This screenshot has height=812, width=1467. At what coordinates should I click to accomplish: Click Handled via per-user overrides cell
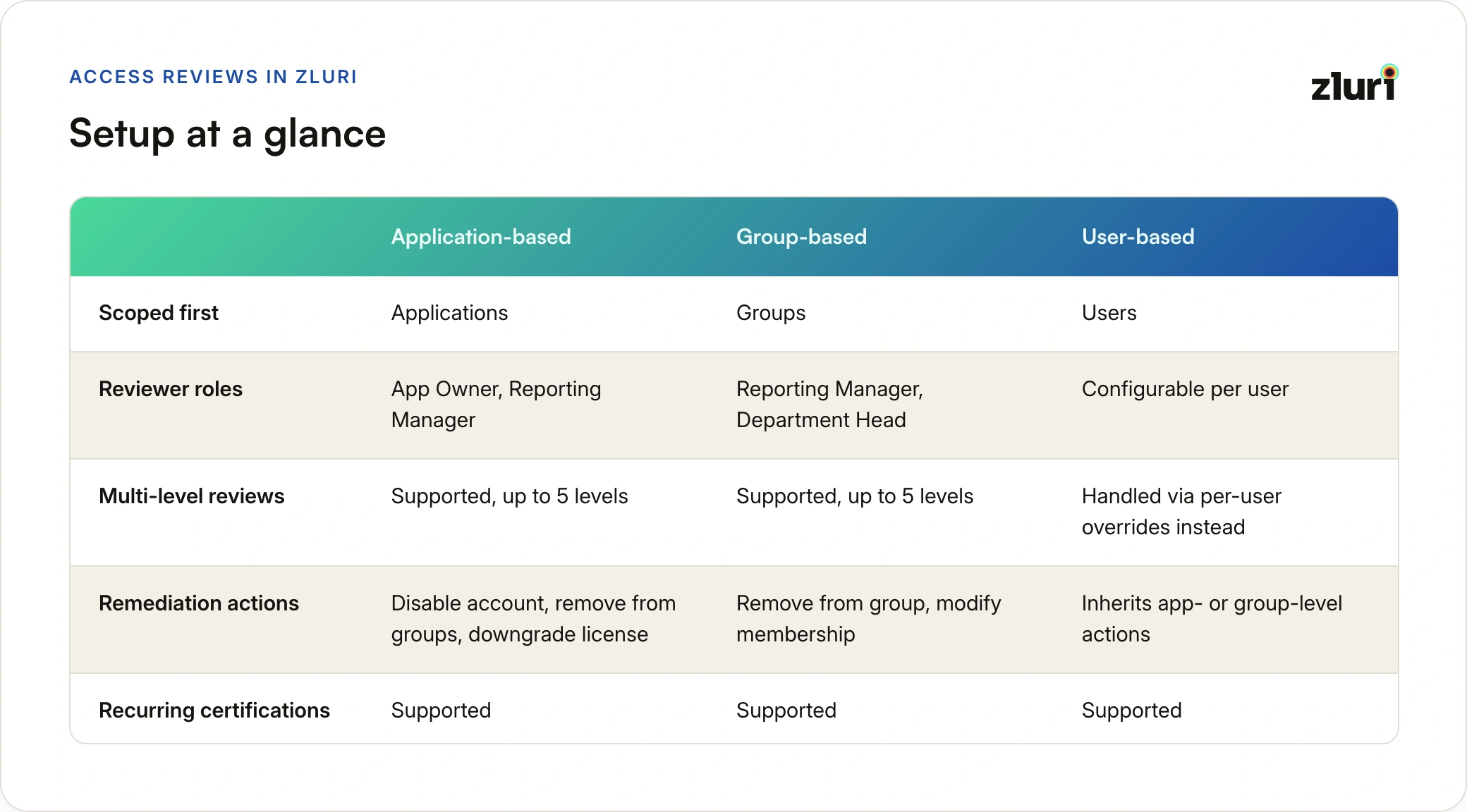click(x=1181, y=512)
